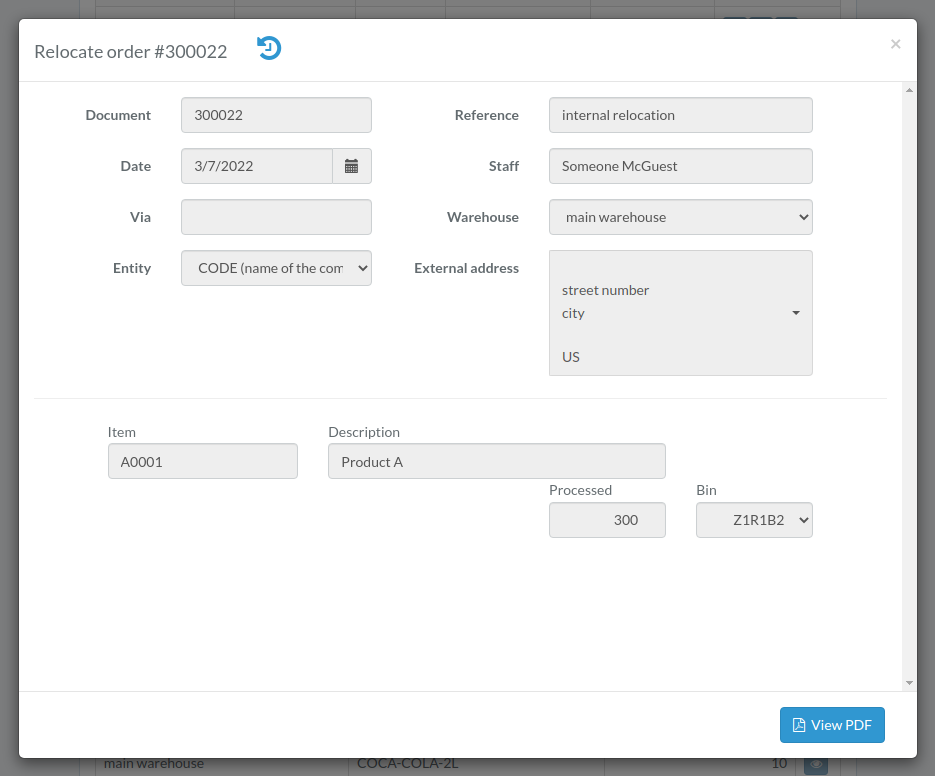This screenshot has height=776, width=935.
Task: Open the Bin dropdown showing Z1R1B2
Action: [754, 520]
